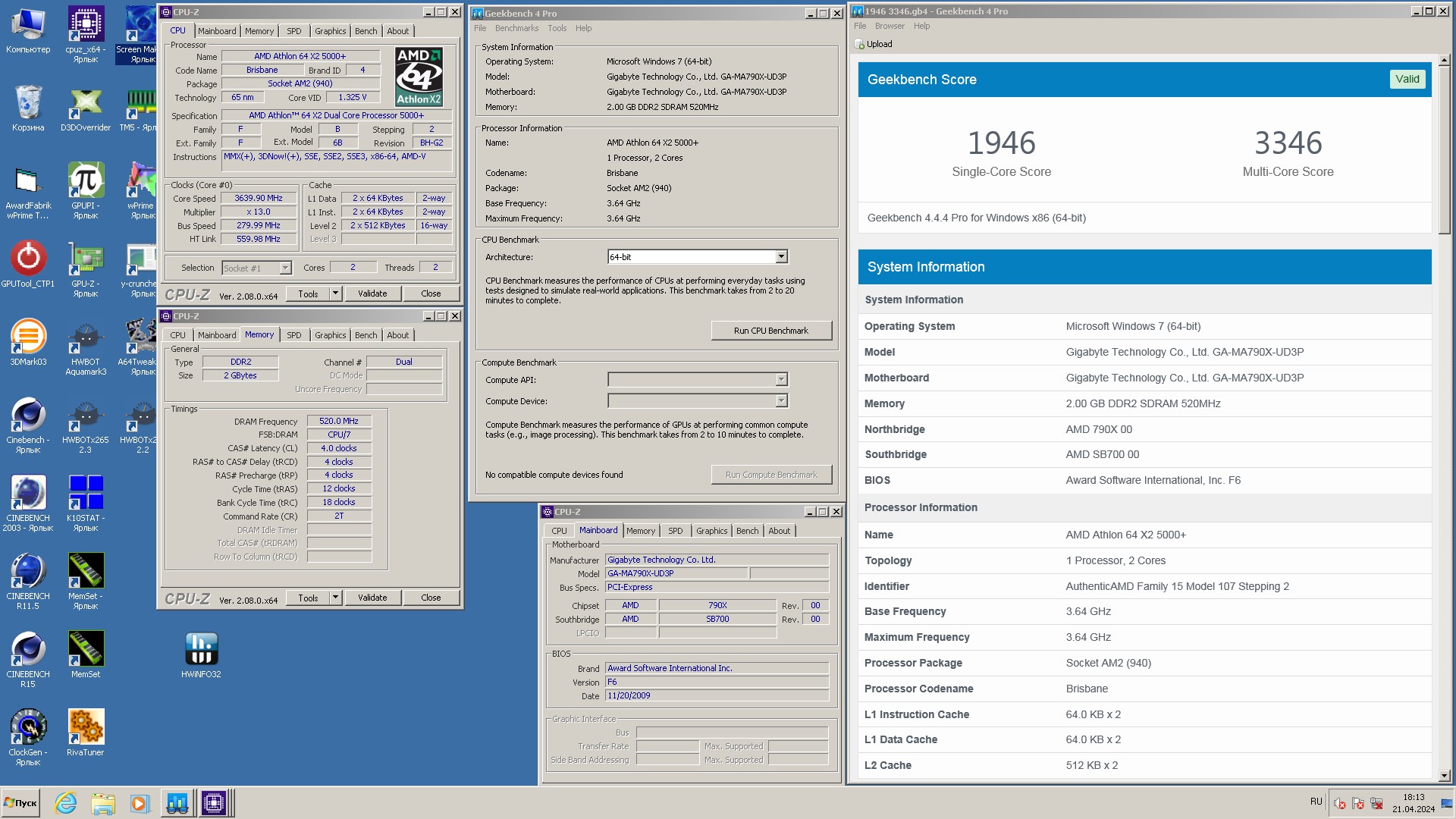This screenshot has height=819, width=1456.
Task: Click the 1946 Single-Core Score
Action: [x=1001, y=143]
